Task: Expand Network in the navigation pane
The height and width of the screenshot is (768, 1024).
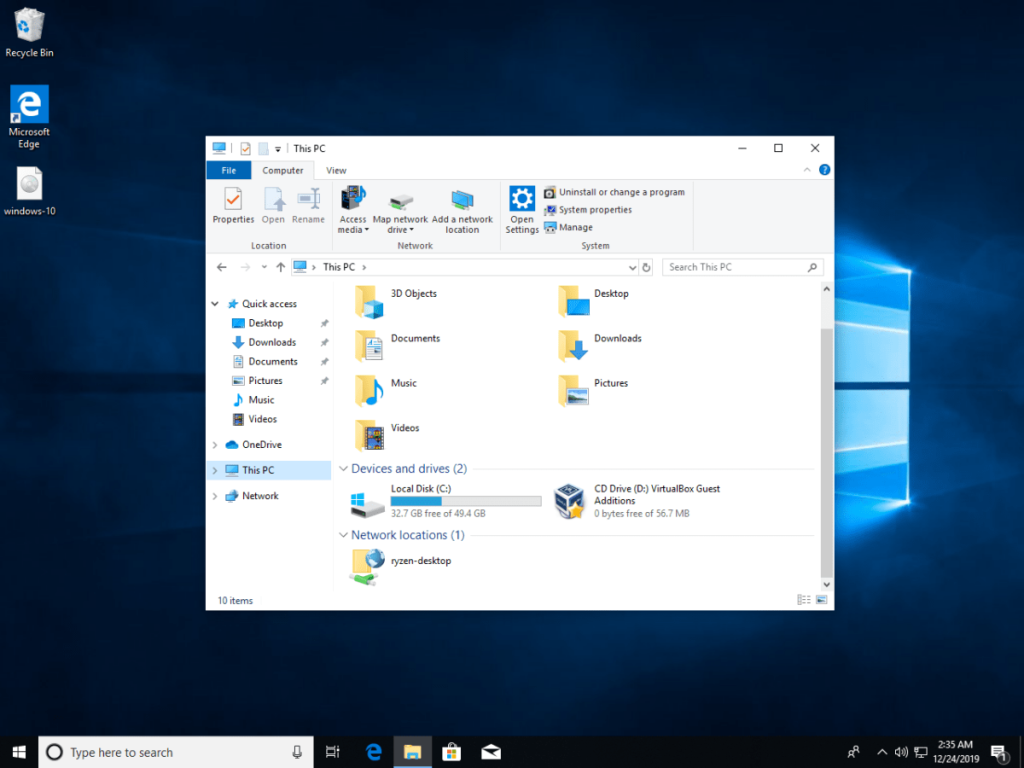Action: tap(217, 495)
